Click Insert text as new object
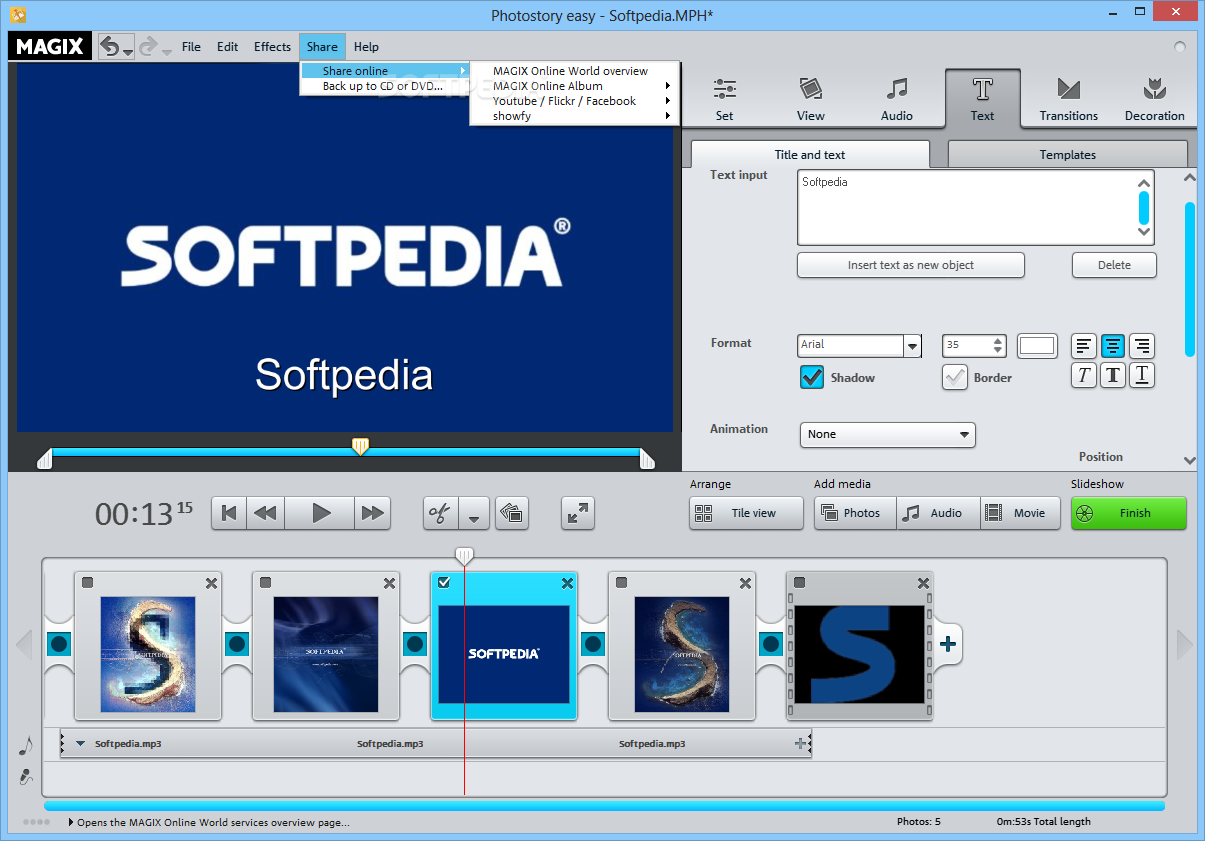Screen dimensions: 1205x841 [910, 265]
